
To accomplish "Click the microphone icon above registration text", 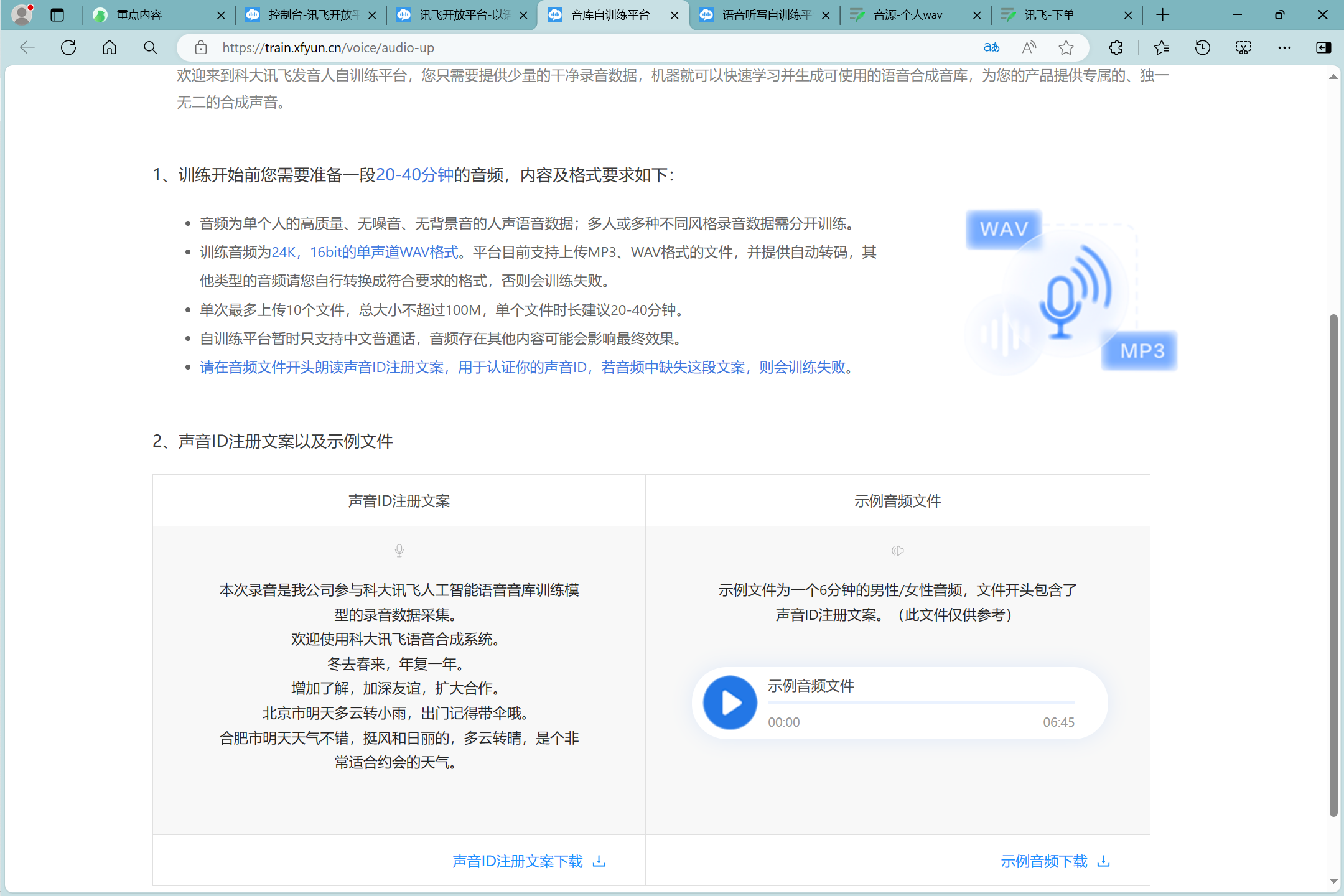I will pos(399,550).
